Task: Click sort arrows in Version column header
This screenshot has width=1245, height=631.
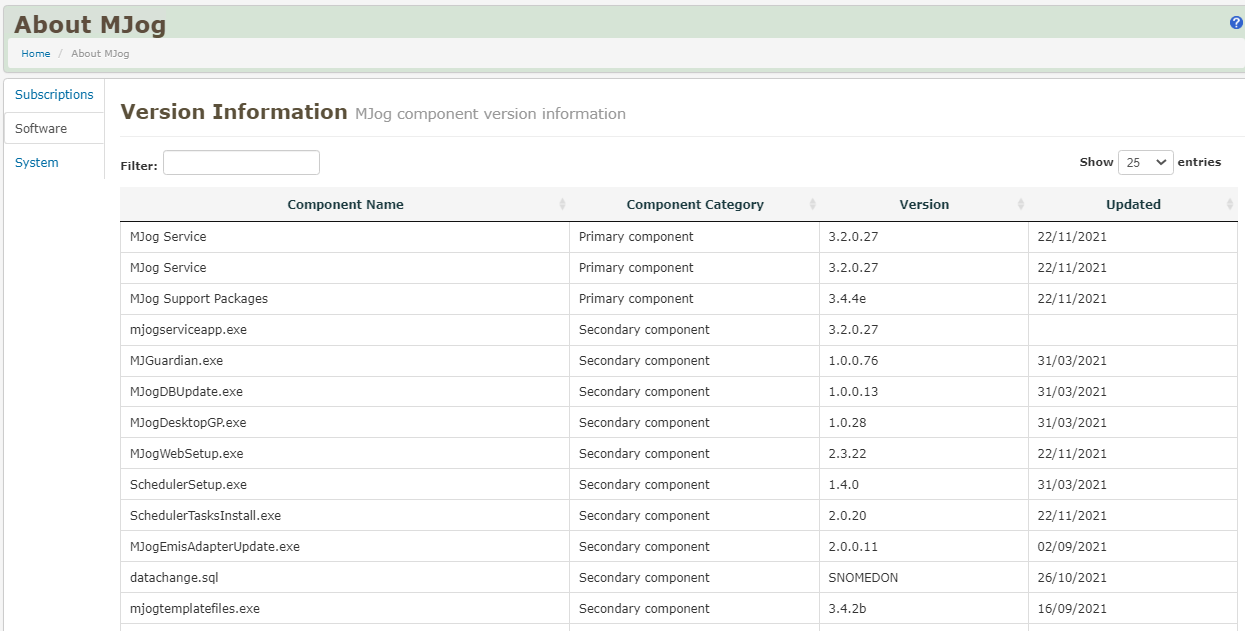Action: (x=1021, y=205)
